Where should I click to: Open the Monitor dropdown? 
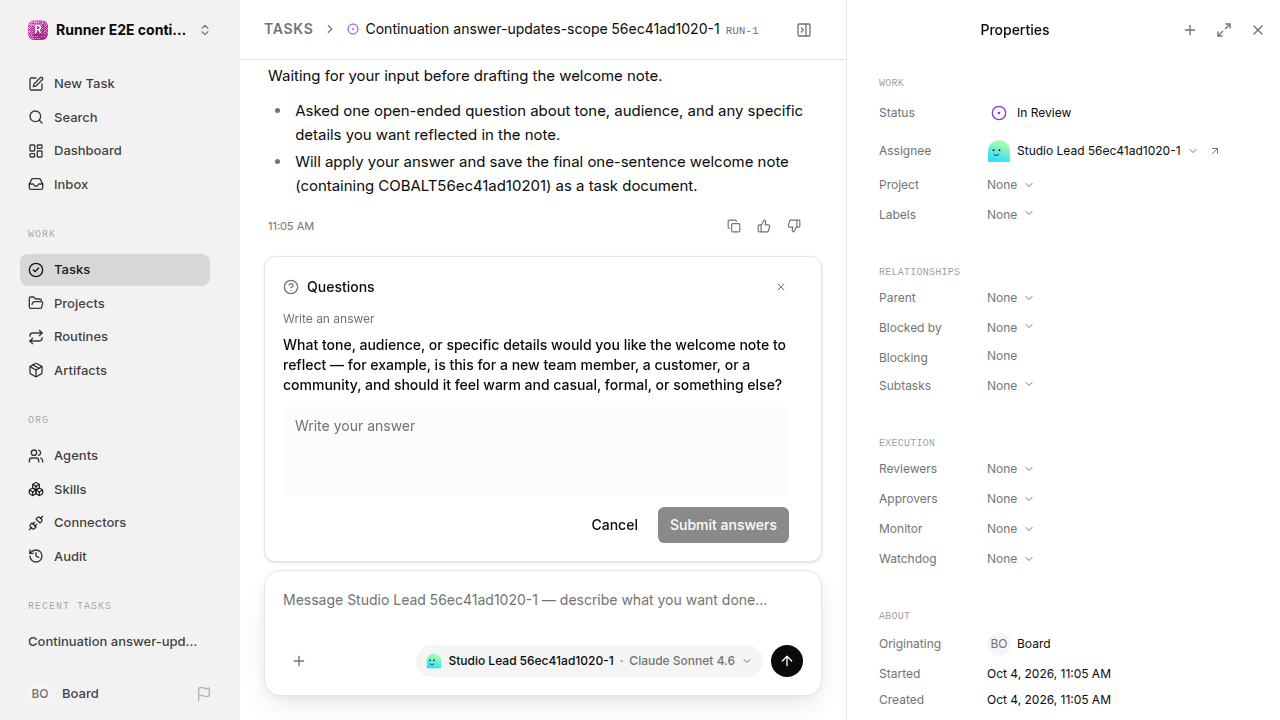[1010, 529]
